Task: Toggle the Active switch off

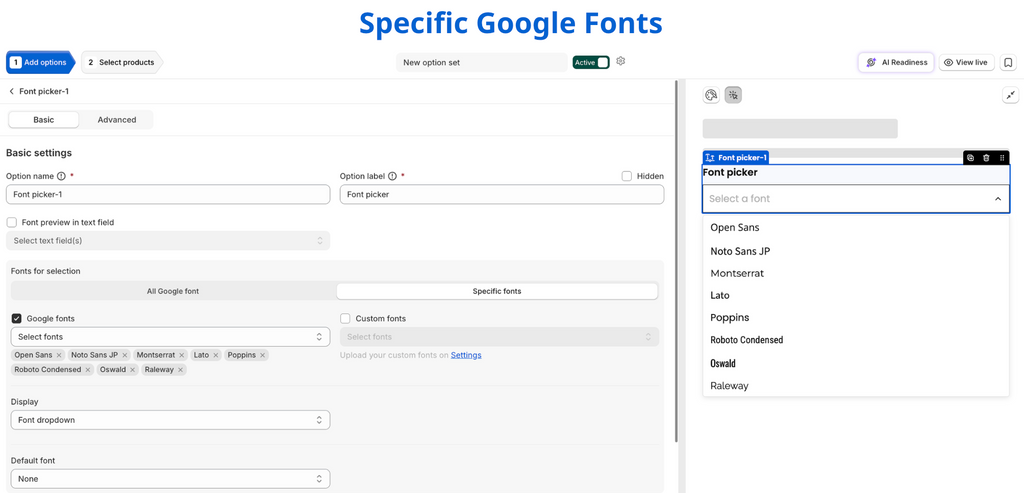Action: [591, 62]
